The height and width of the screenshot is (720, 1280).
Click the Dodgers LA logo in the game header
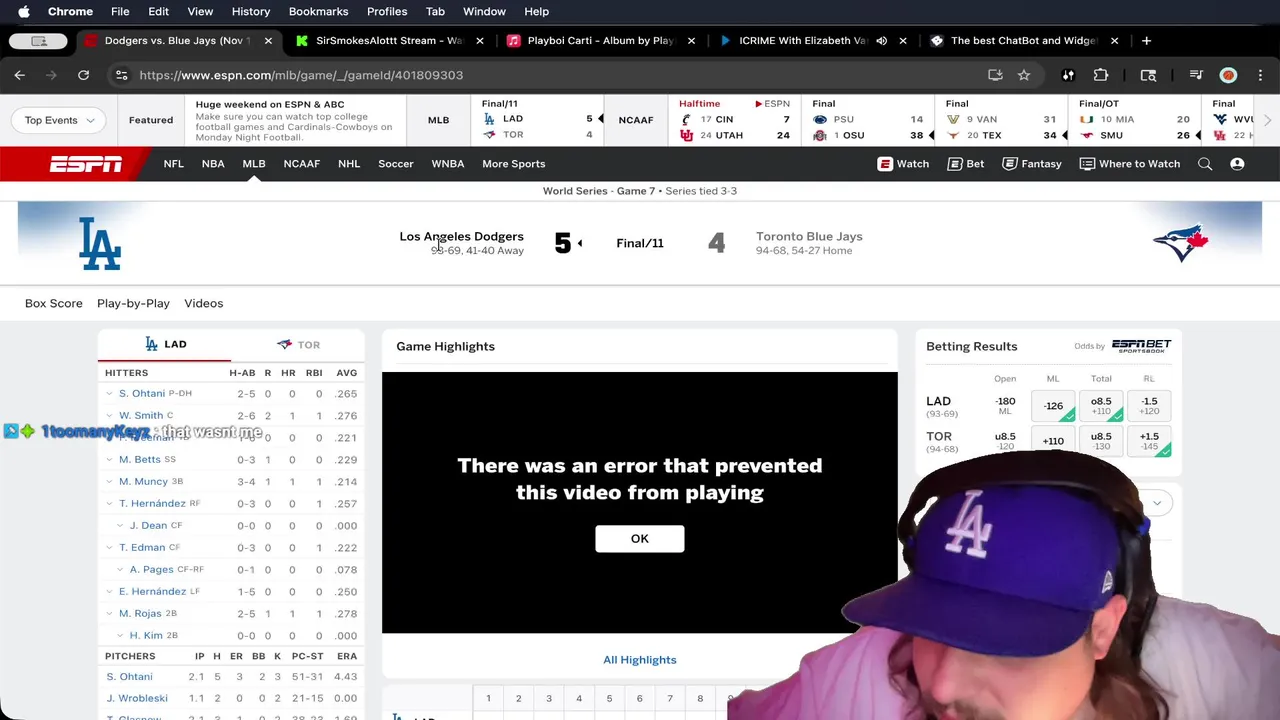pos(100,243)
